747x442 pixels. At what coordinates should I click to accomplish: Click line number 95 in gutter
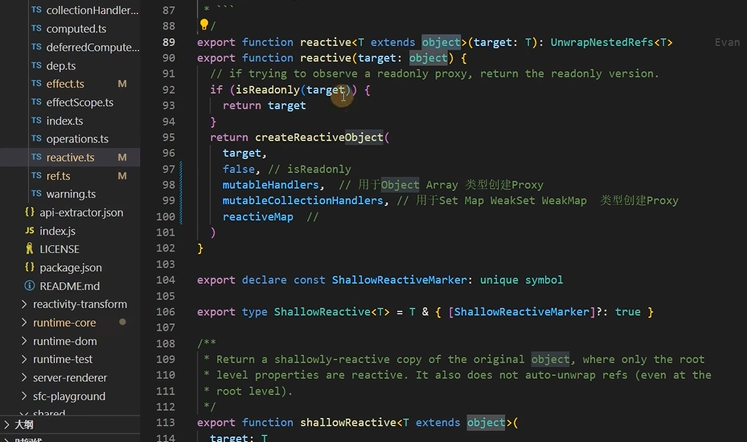(169, 138)
